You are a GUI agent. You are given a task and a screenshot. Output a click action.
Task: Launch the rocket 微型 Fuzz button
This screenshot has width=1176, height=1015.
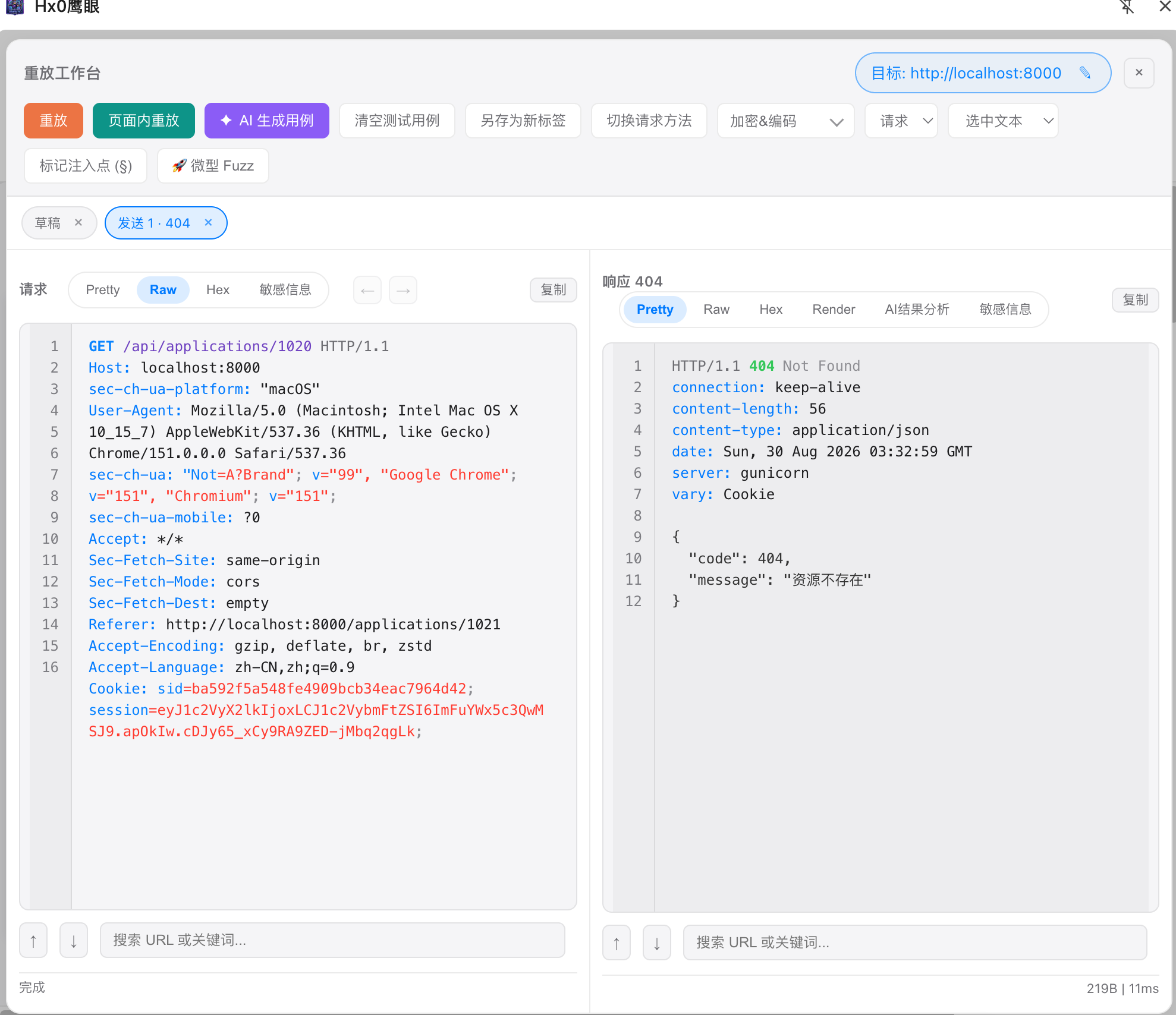click(x=213, y=166)
